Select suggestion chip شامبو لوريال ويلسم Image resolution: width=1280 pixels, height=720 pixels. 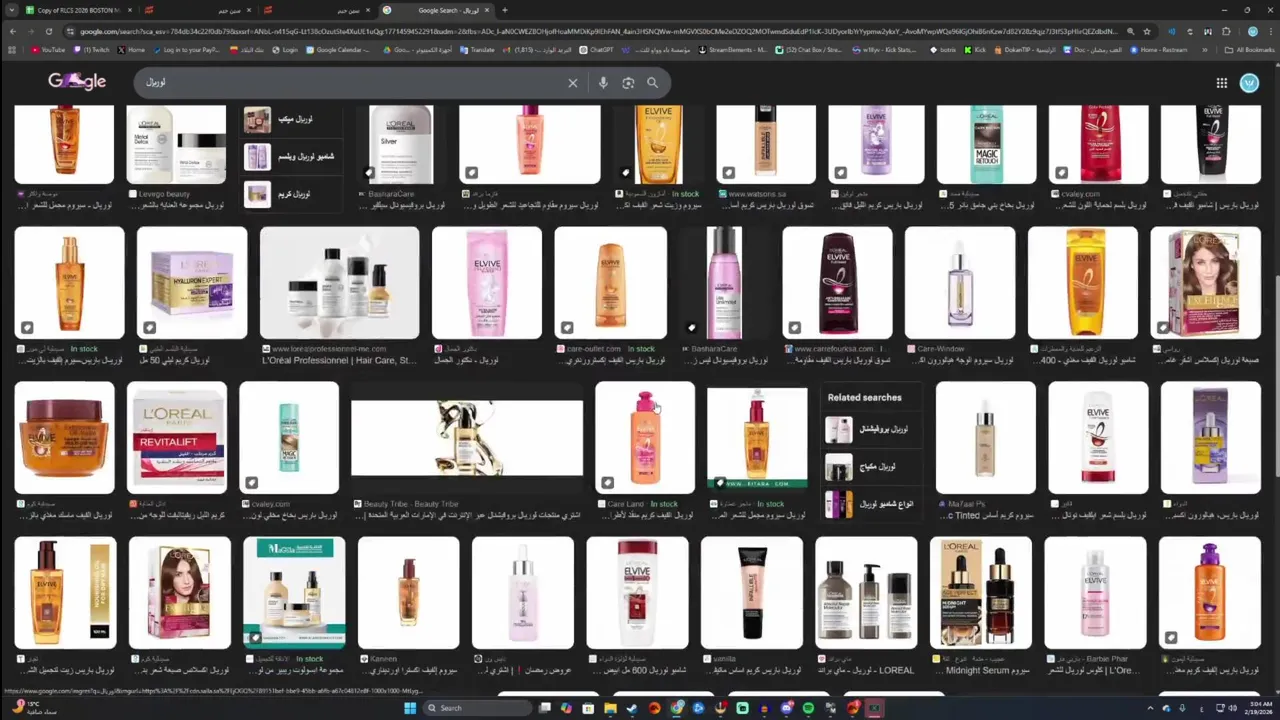[x=291, y=156]
